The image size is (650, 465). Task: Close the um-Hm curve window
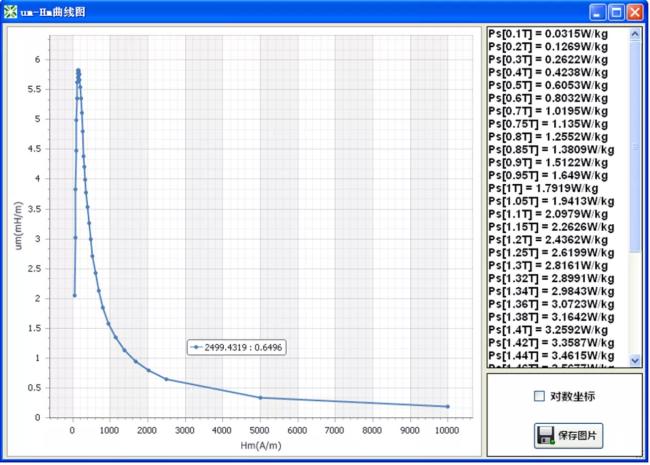[635, 12]
